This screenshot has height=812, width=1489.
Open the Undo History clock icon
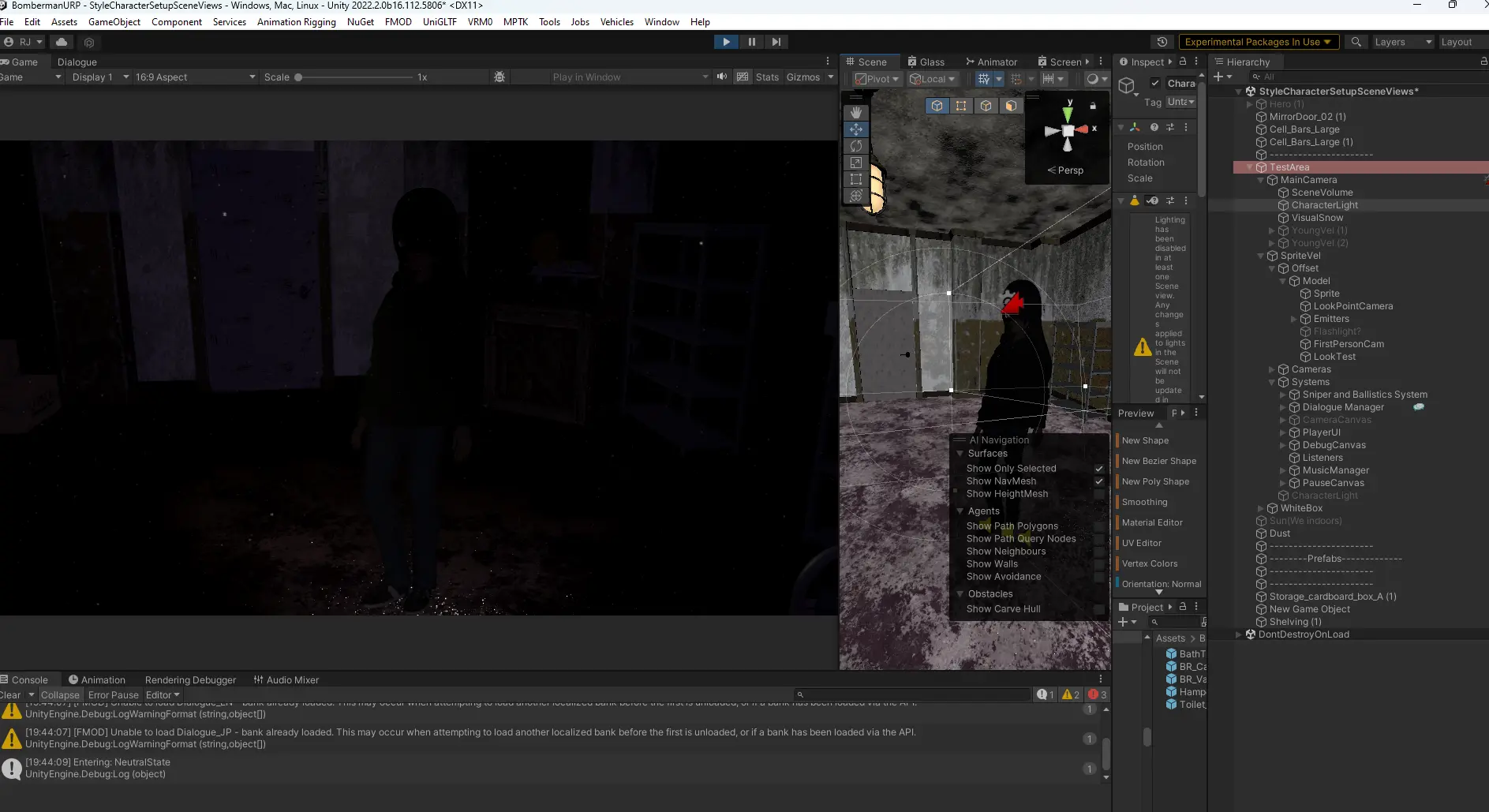[x=1162, y=42]
